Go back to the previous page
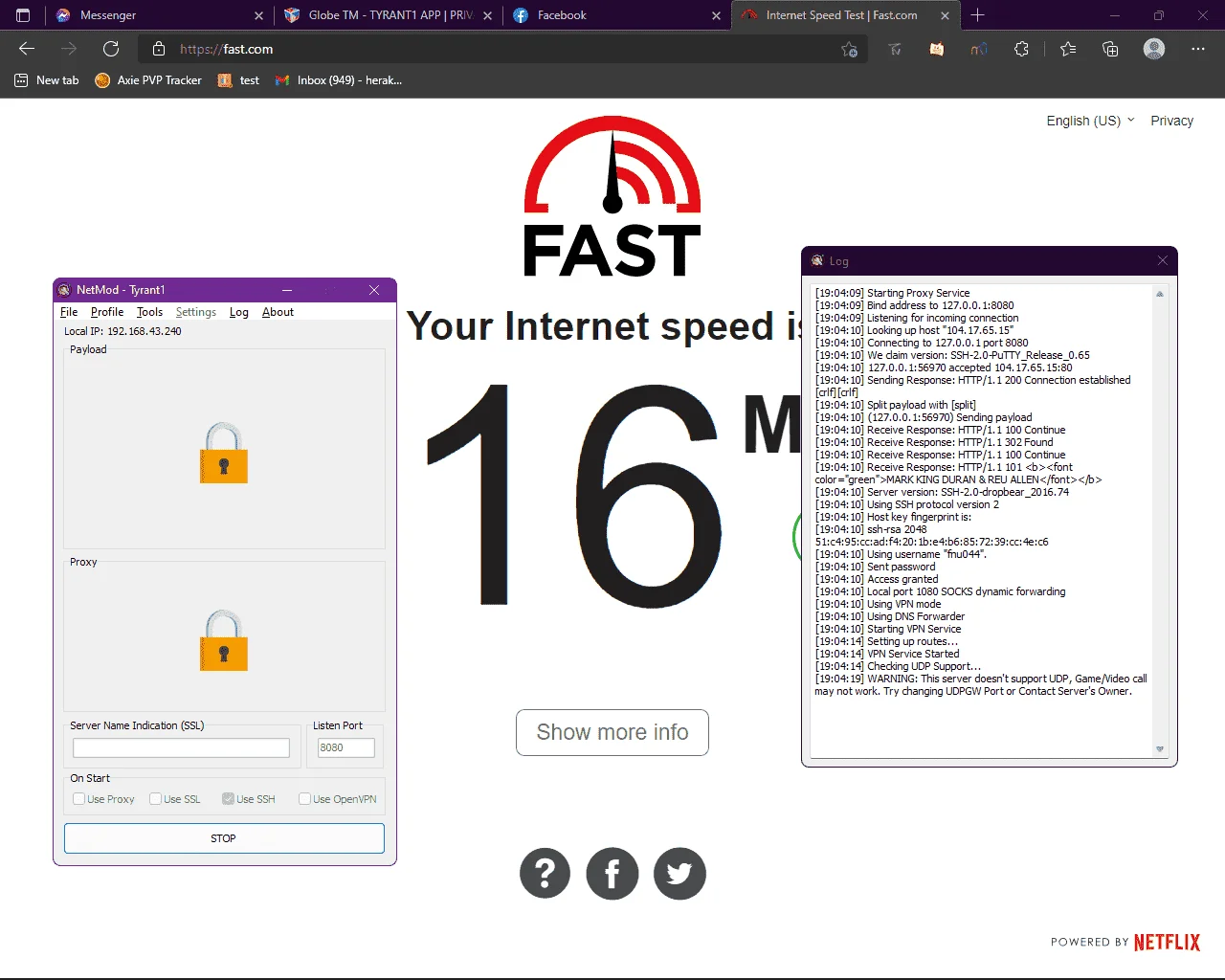 point(27,49)
